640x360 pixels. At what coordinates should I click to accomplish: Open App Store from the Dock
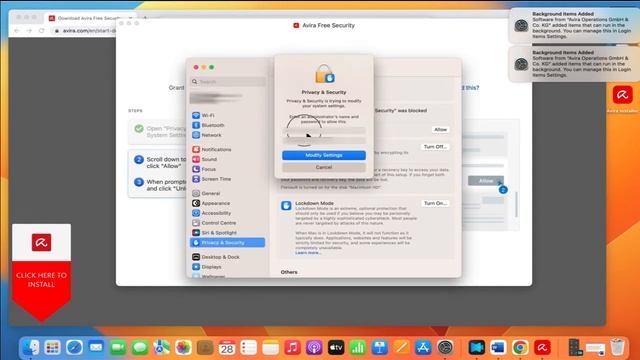423,347
